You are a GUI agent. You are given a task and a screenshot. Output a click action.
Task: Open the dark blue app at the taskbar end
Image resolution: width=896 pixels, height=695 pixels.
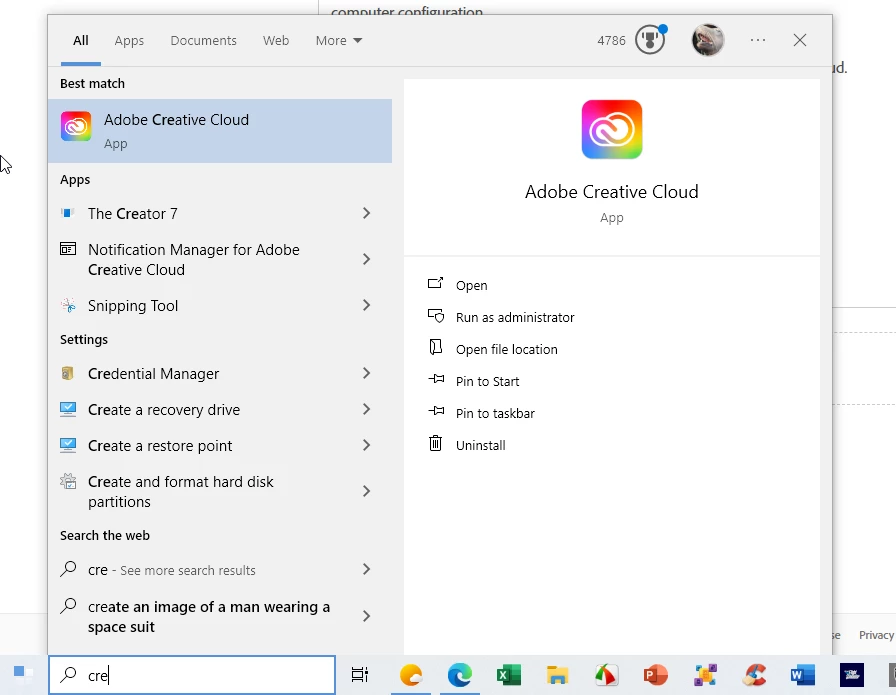tap(851, 675)
